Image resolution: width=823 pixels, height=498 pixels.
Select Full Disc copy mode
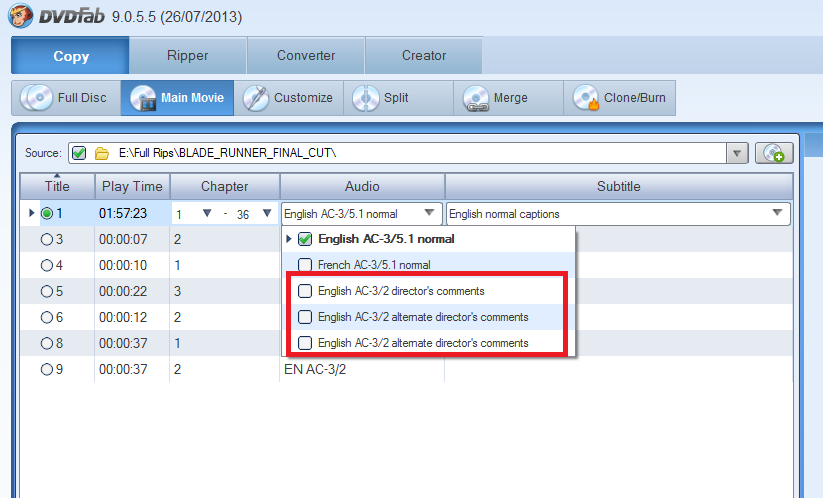coord(66,98)
